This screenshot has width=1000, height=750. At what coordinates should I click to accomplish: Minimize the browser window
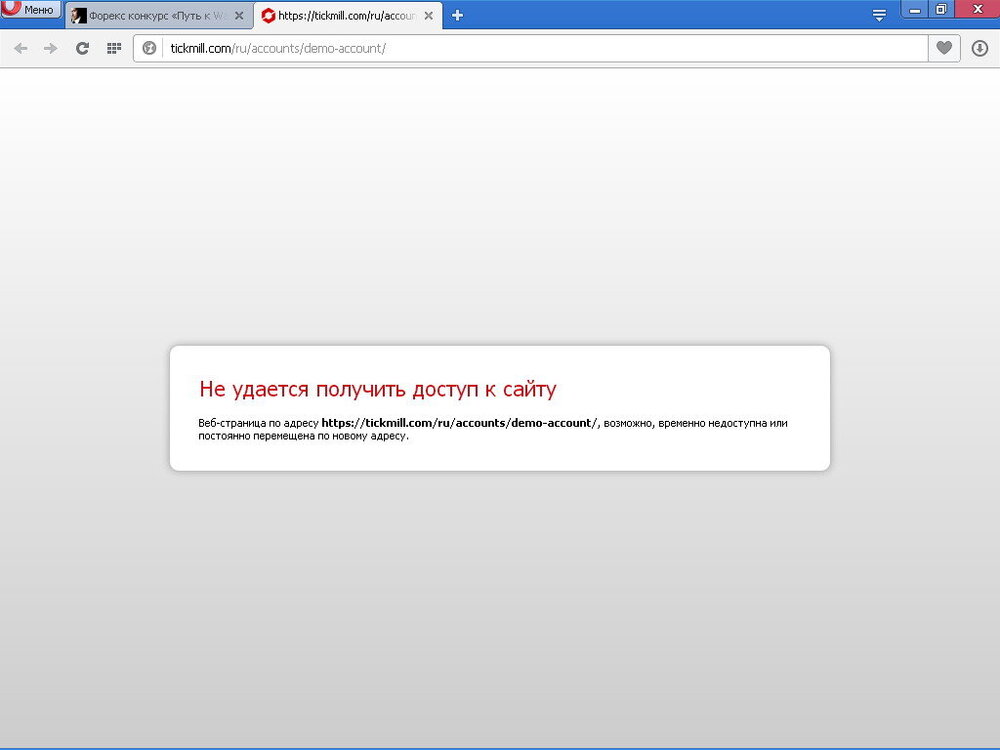915,10
